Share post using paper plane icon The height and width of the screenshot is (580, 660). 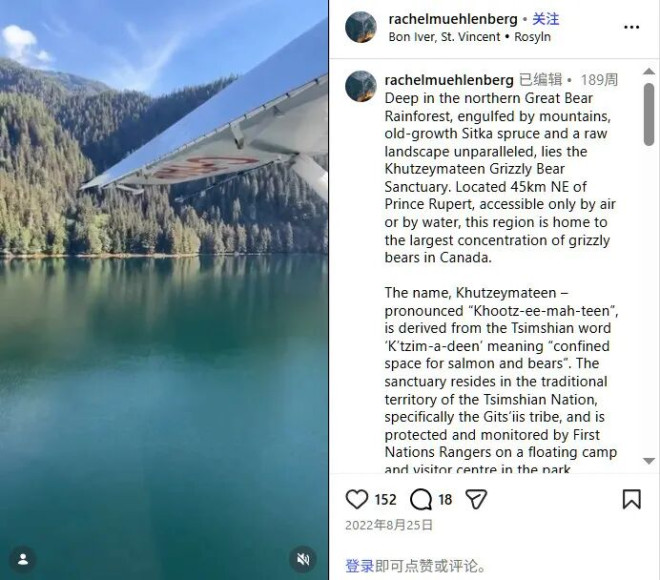point(476,499)
